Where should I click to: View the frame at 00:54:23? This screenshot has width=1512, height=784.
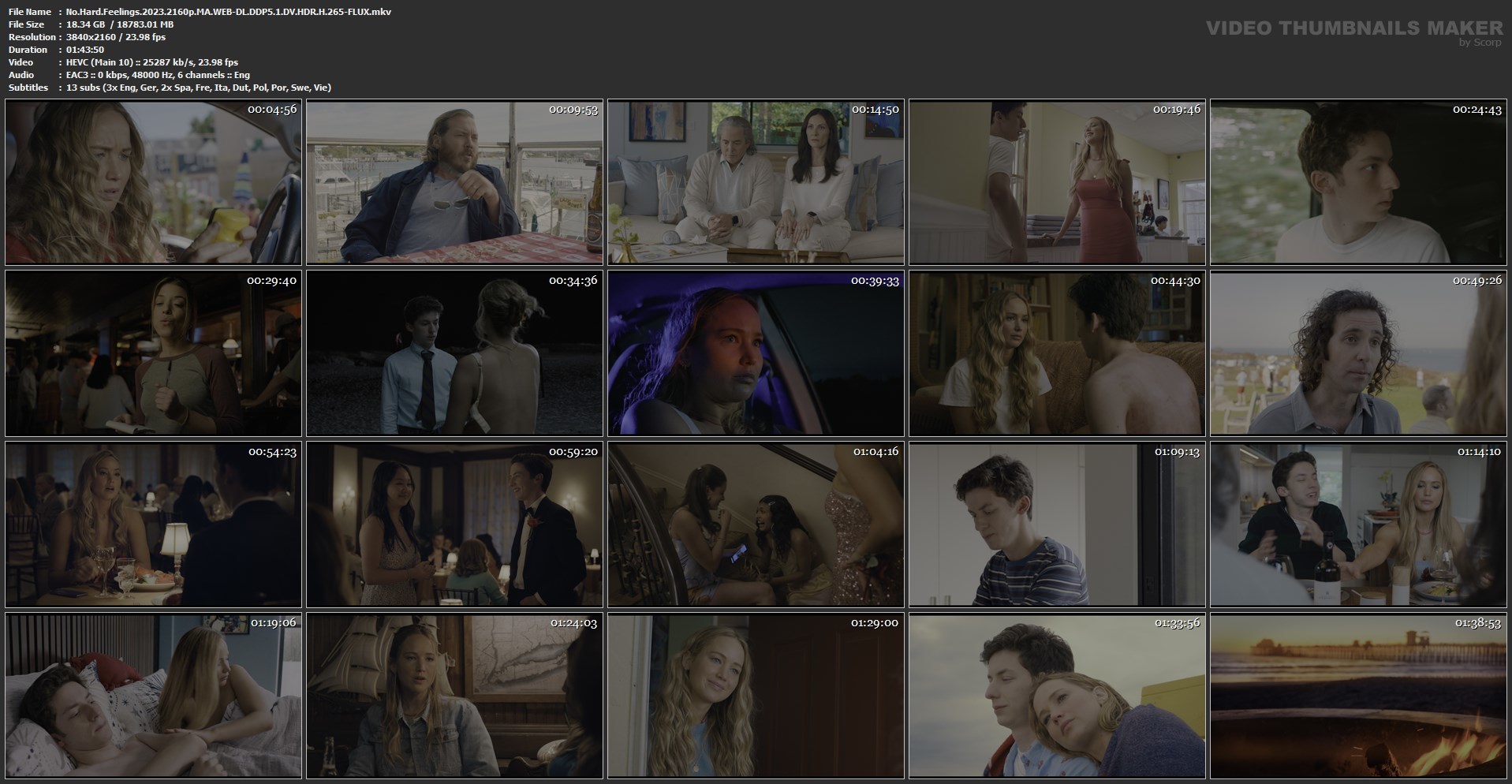point(153,525)
